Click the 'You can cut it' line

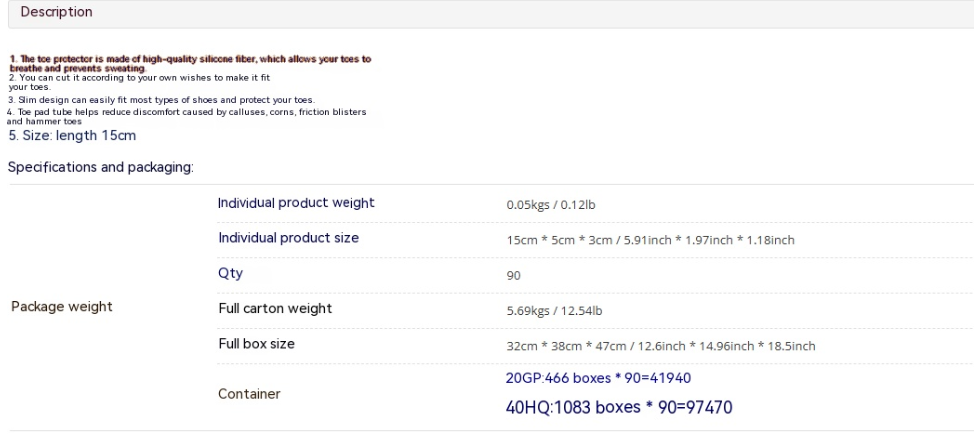coord(140,77)
